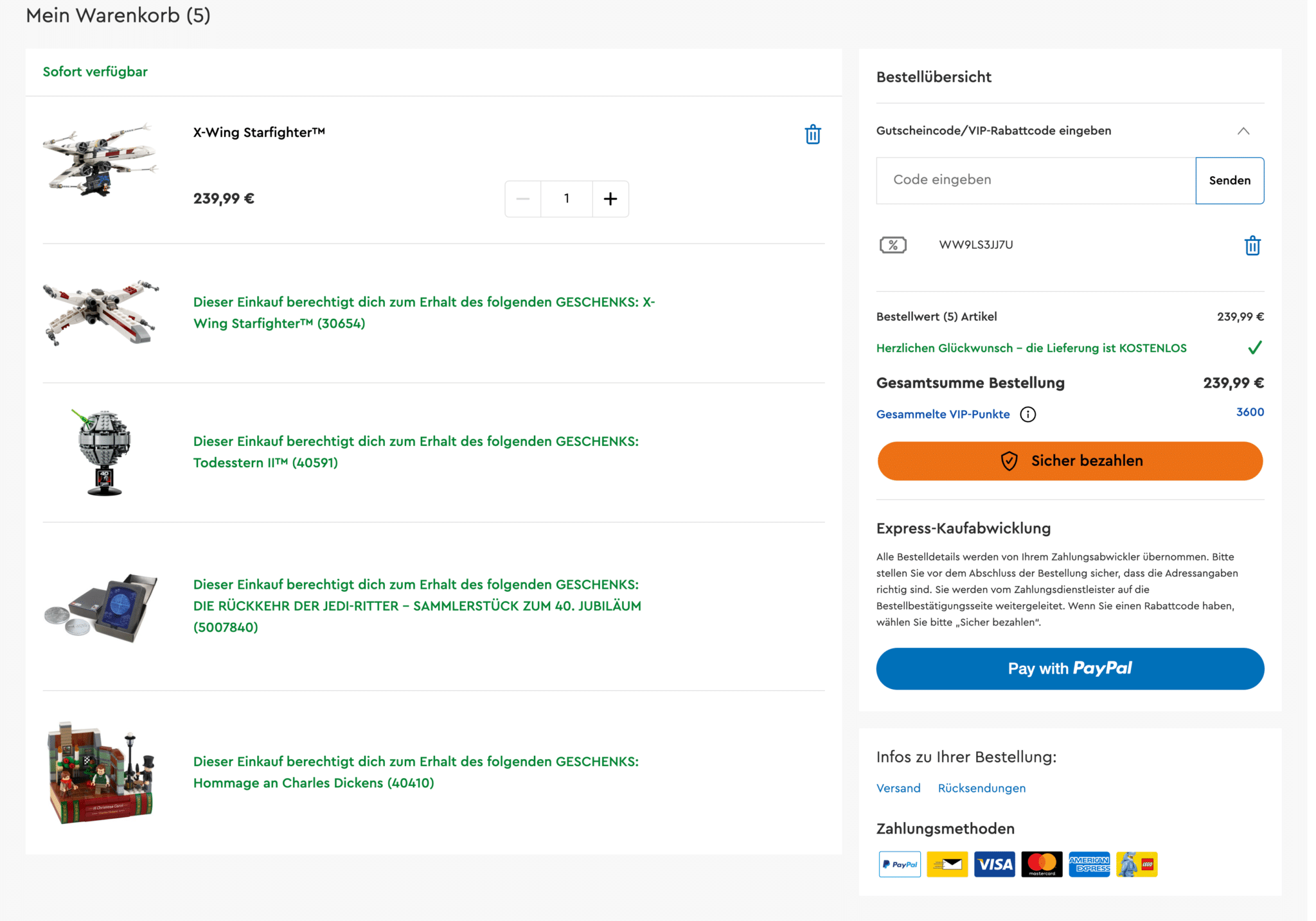The width and height of the screenshot is (1316, 921).
Task: Click the Bestellwert amount 239,99 €
Action: (1240, 317)
